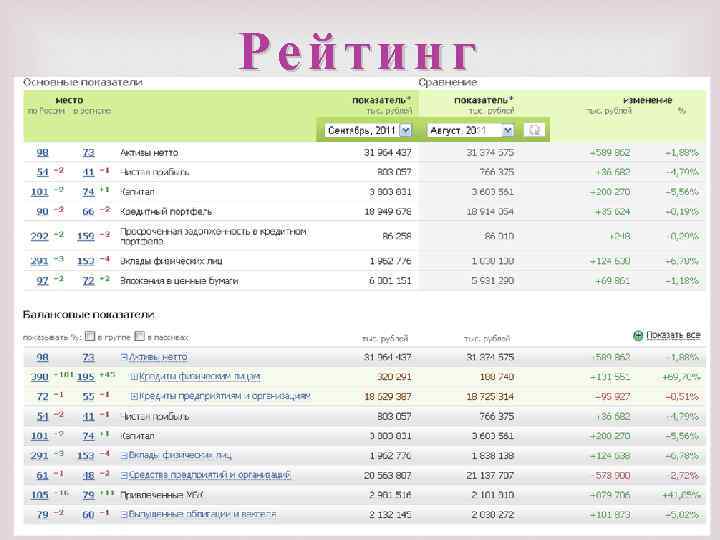Select the value 2 132 145 for Выпущенные облигации

(390, 515)
